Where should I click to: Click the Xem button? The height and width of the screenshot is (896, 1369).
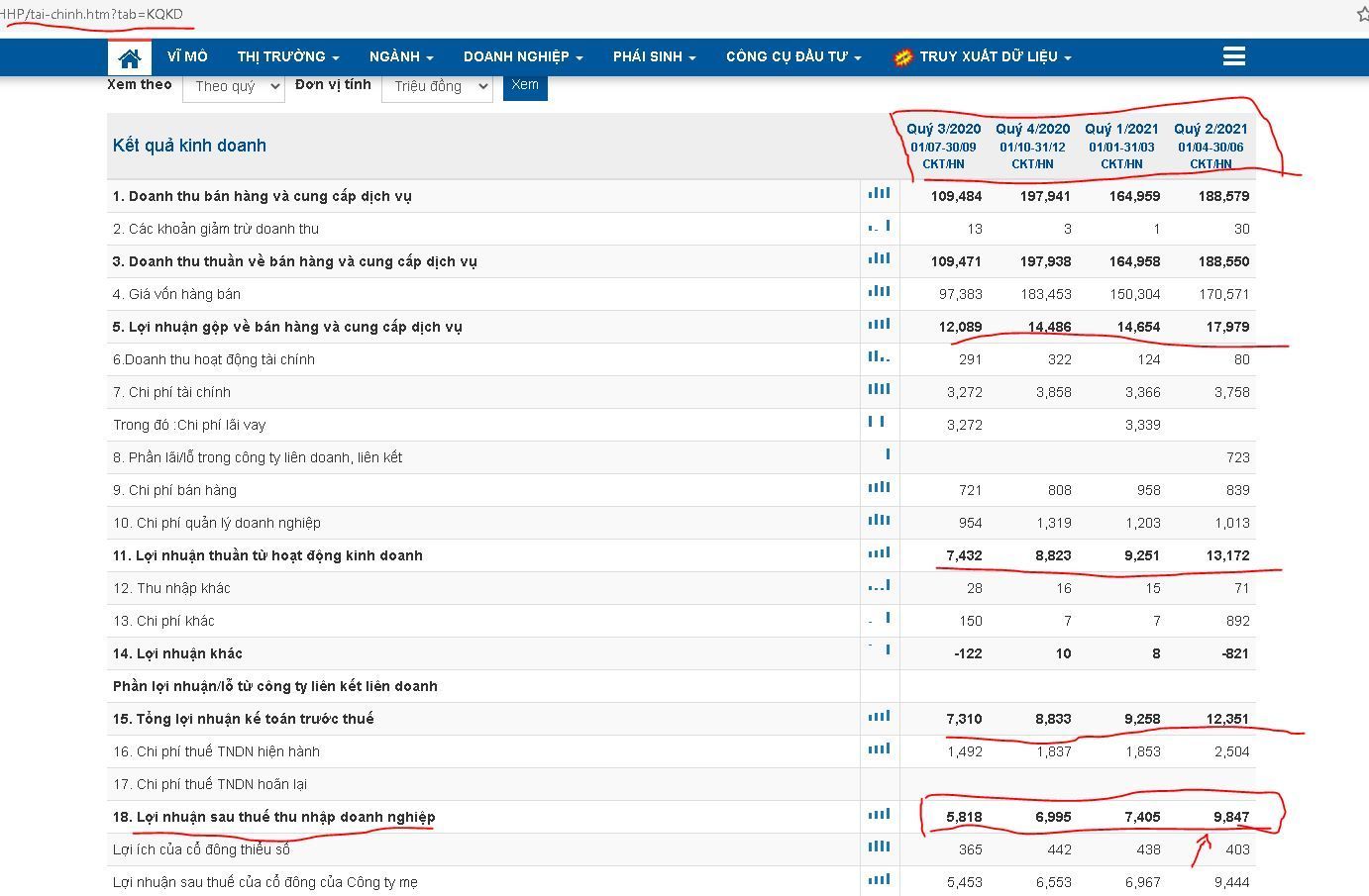tap(525, 85)
